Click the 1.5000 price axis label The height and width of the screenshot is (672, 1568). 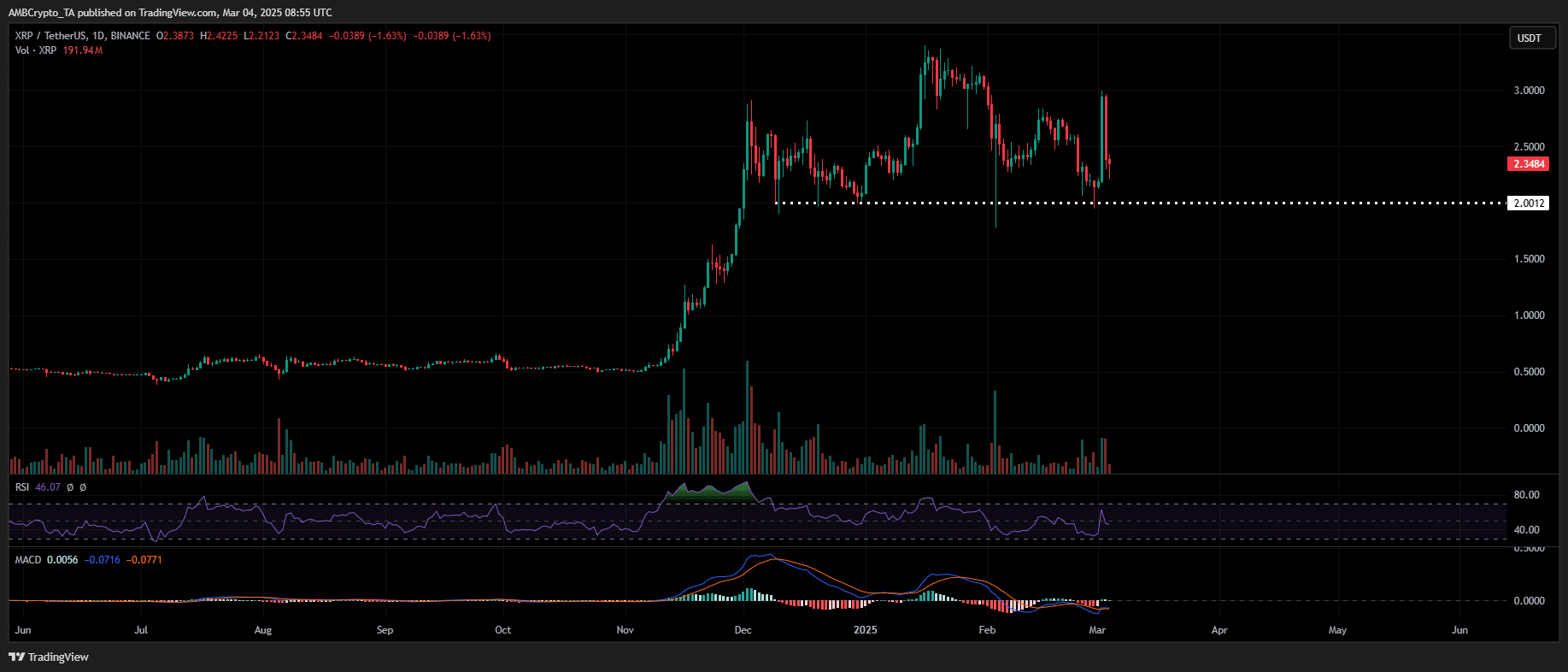click(x=1529, y=259)
